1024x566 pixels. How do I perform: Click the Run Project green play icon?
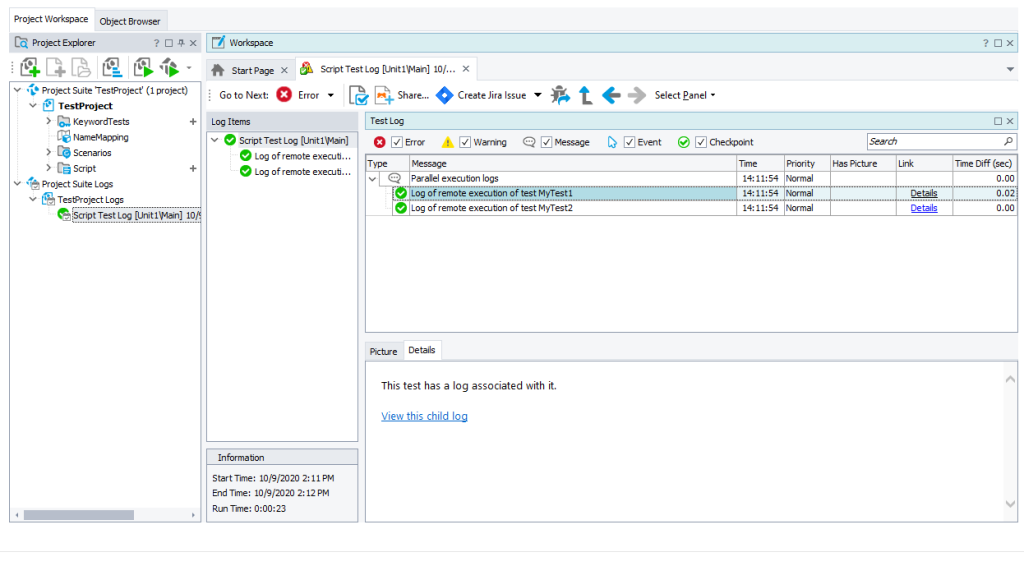tap(143, 67)
